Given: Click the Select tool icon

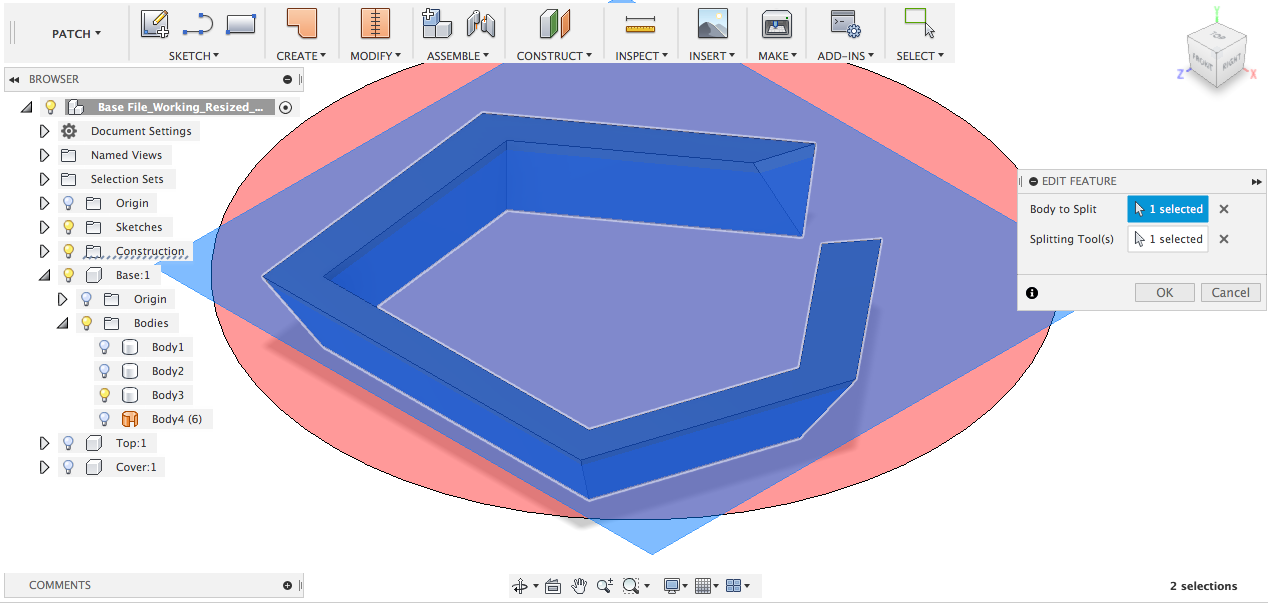Looking at the screenshot, I should (919, 24).
